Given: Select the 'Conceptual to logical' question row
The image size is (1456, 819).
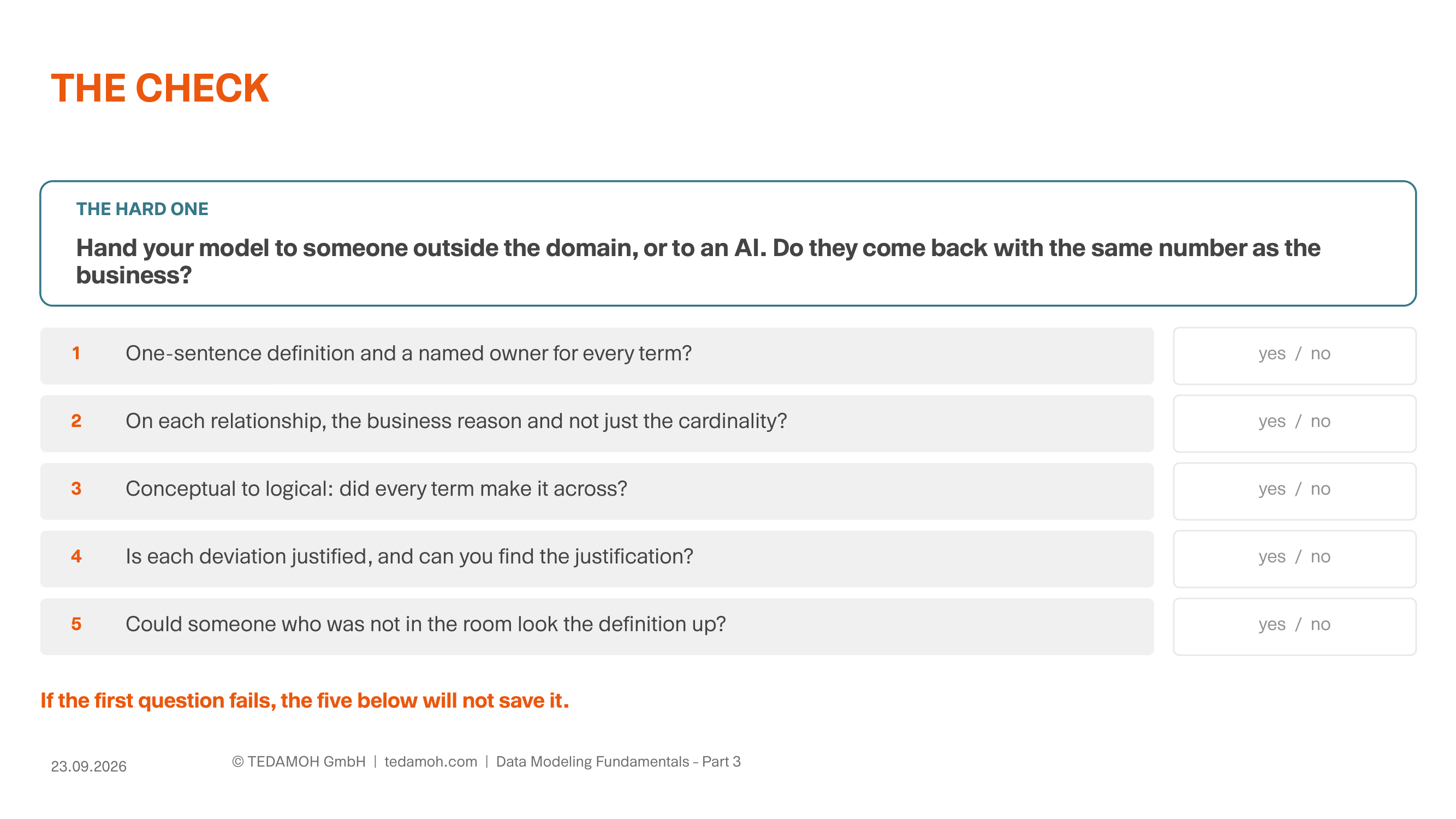Looking at the screenshot, I should pyautogui.click(x=597, y=491).
